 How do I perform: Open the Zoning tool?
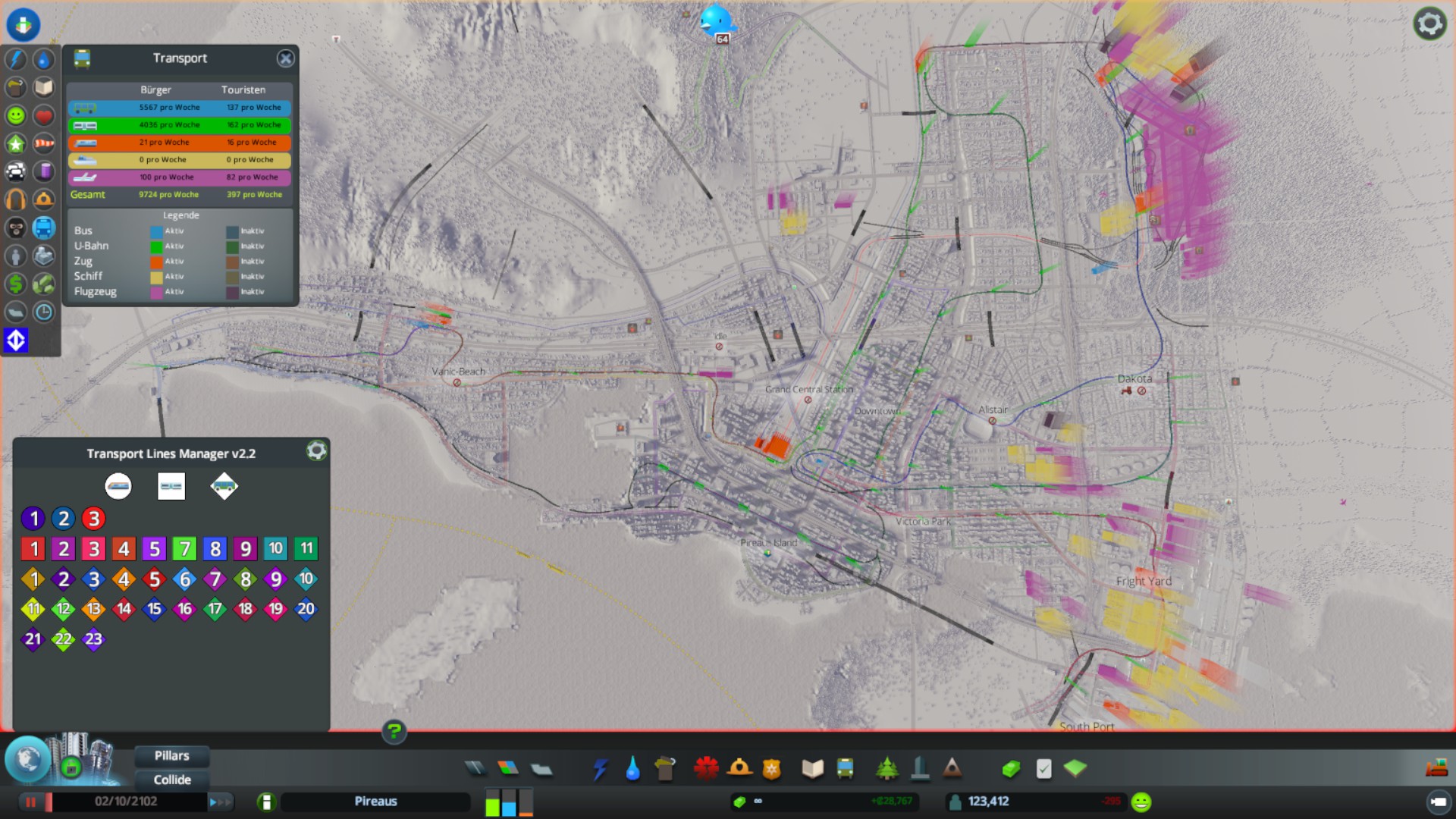508,769
